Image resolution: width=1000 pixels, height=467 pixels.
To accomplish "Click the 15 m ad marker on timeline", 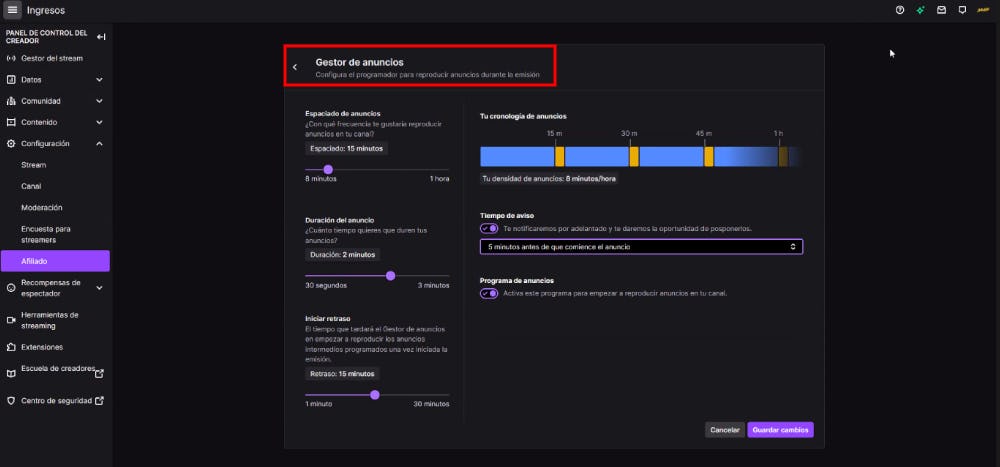I will click(559, 157).
